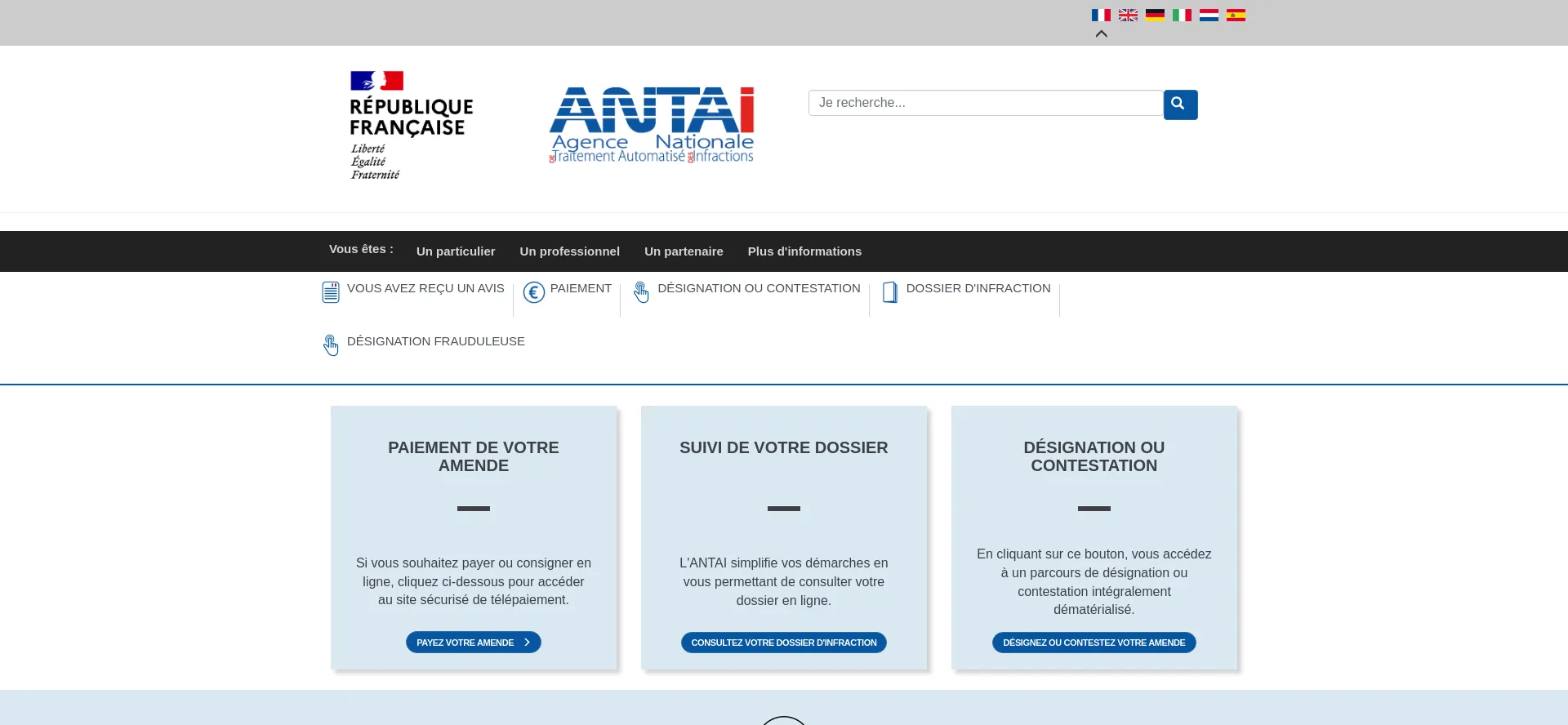This screenshot has width=1568, height=725.
Task: Open 'Désignation frauduleuse' link
Action: click(435, 341)
